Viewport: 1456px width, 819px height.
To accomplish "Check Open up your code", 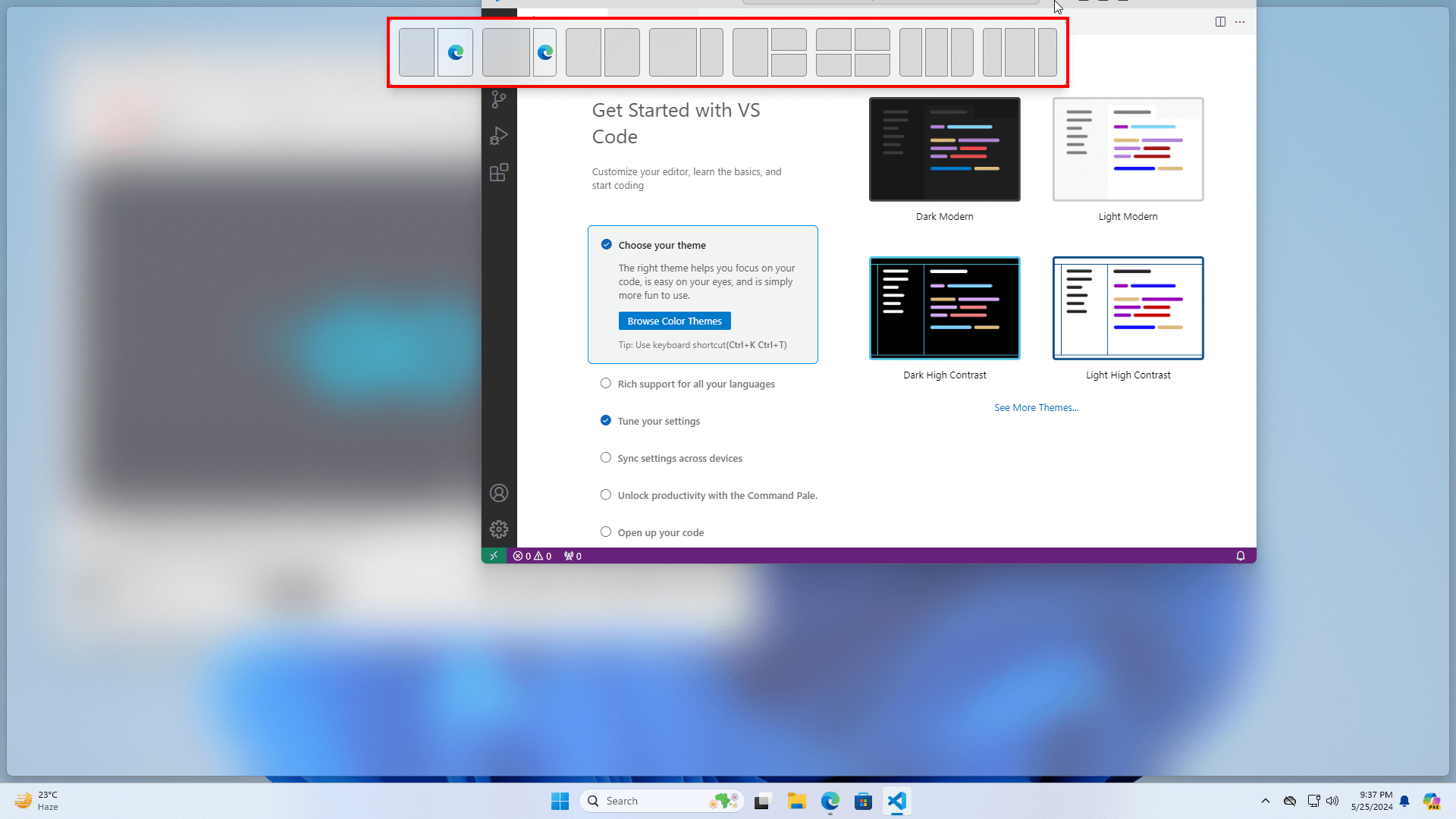I will pos(606,532).
